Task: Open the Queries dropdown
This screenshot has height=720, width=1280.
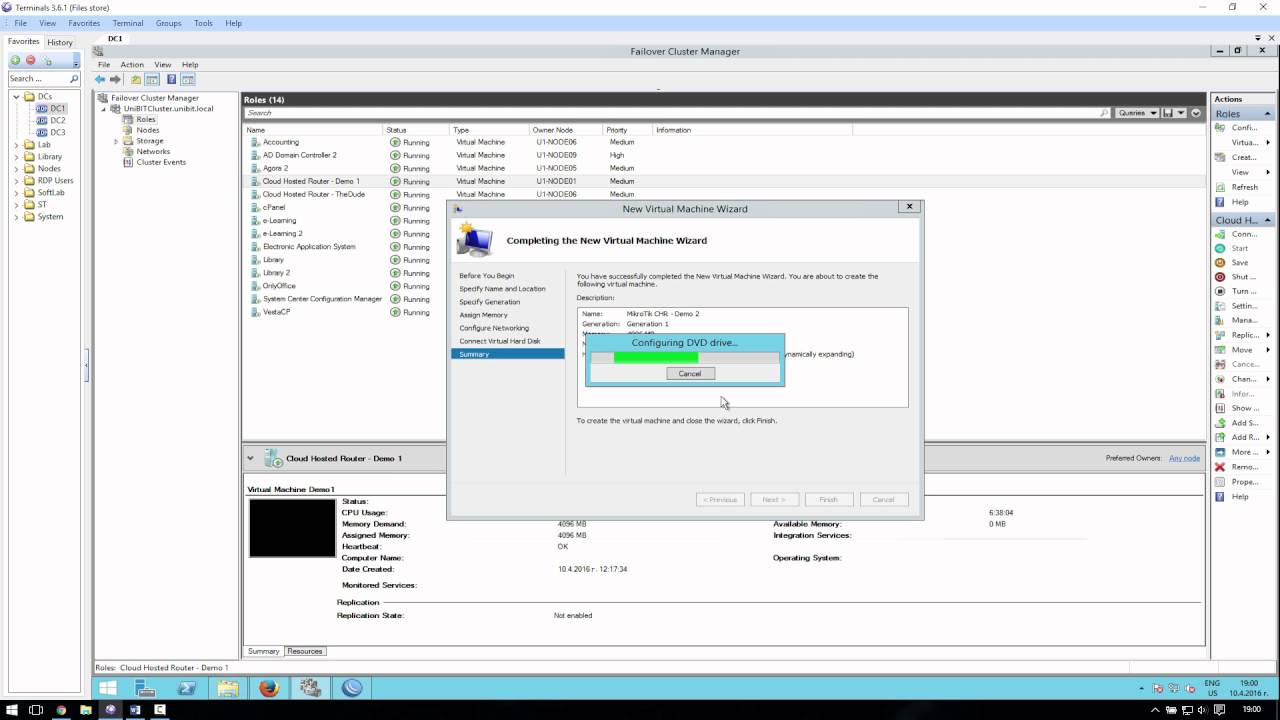Action: click(1137, 113)
